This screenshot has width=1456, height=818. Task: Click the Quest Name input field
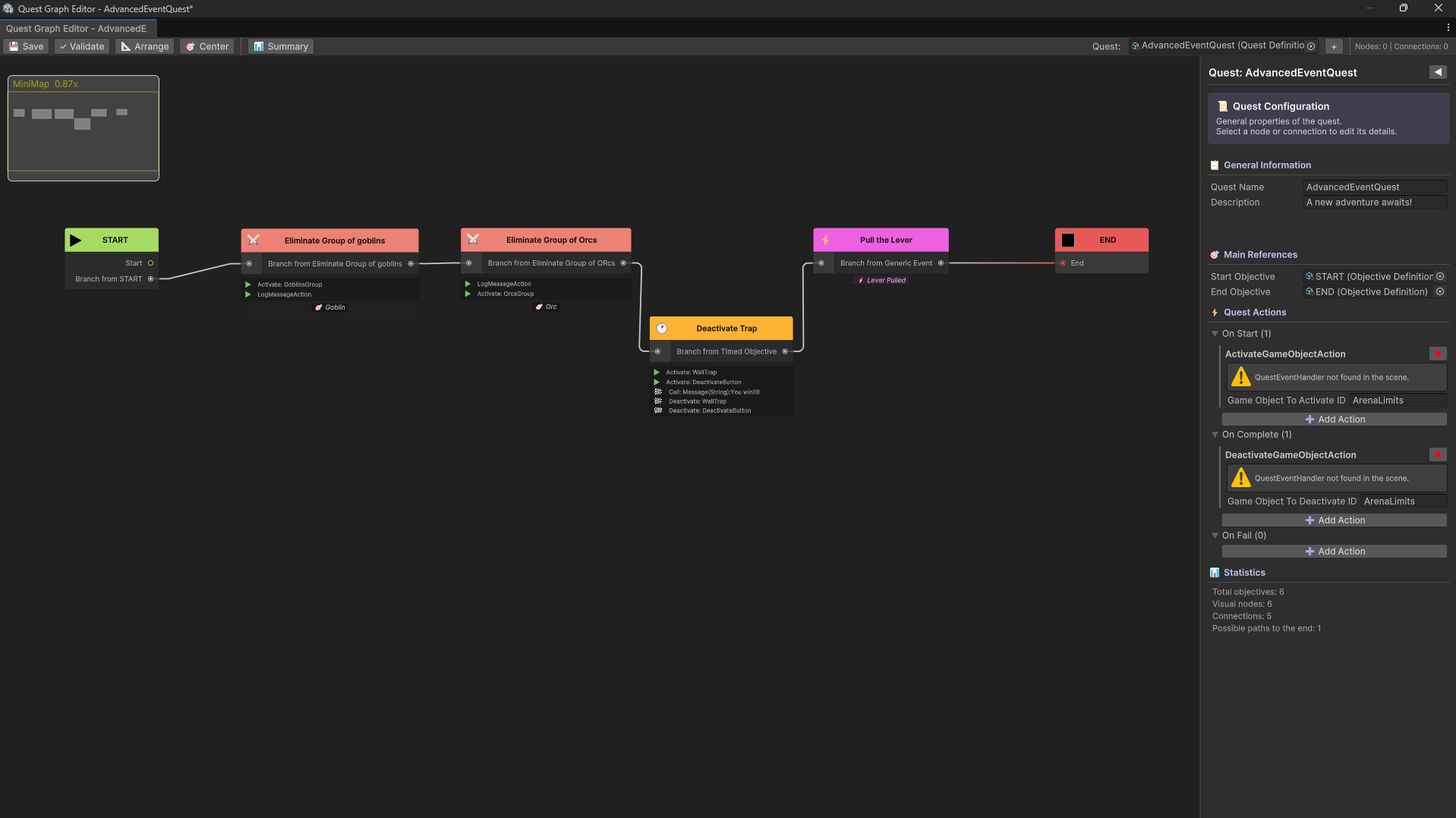[1374, 187]
